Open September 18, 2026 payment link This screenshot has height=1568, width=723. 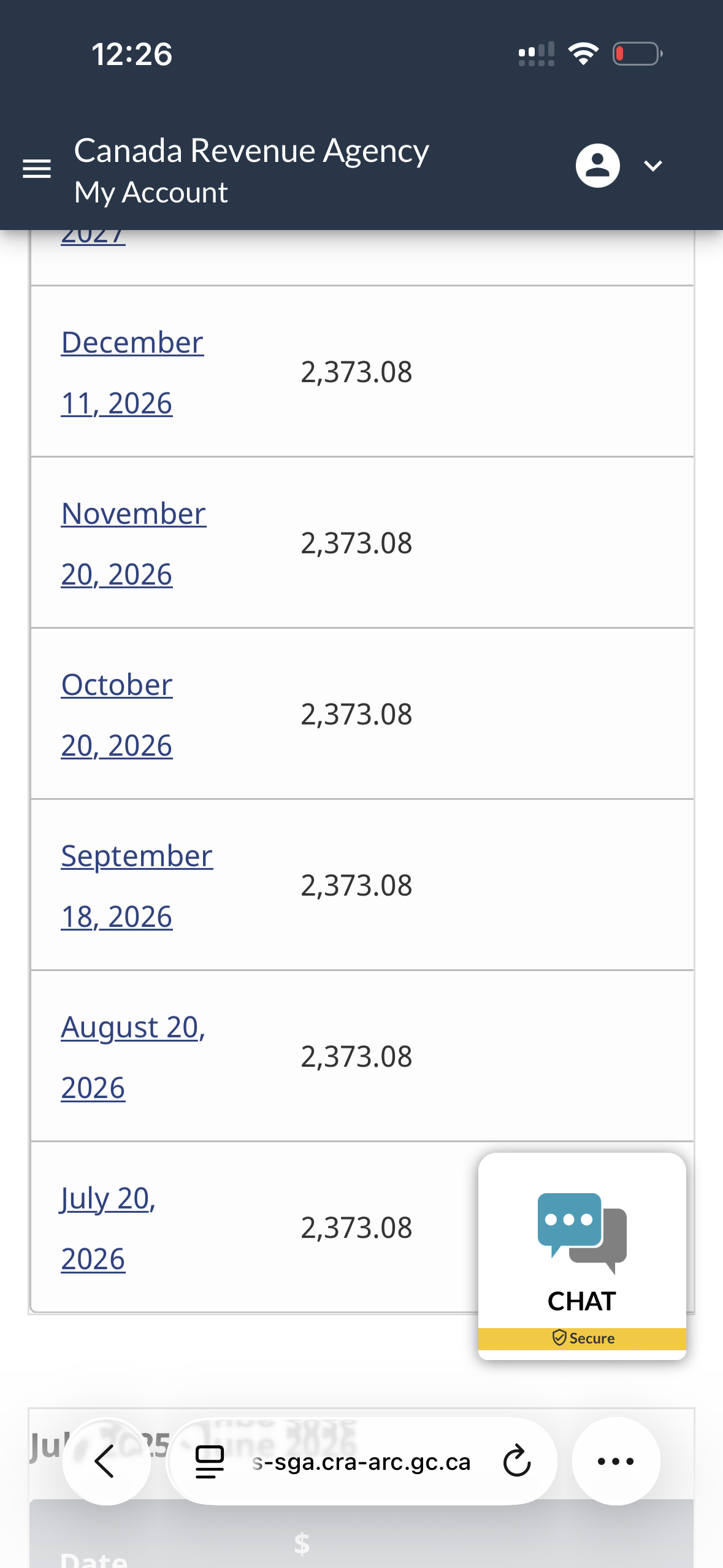coord(137,886)
